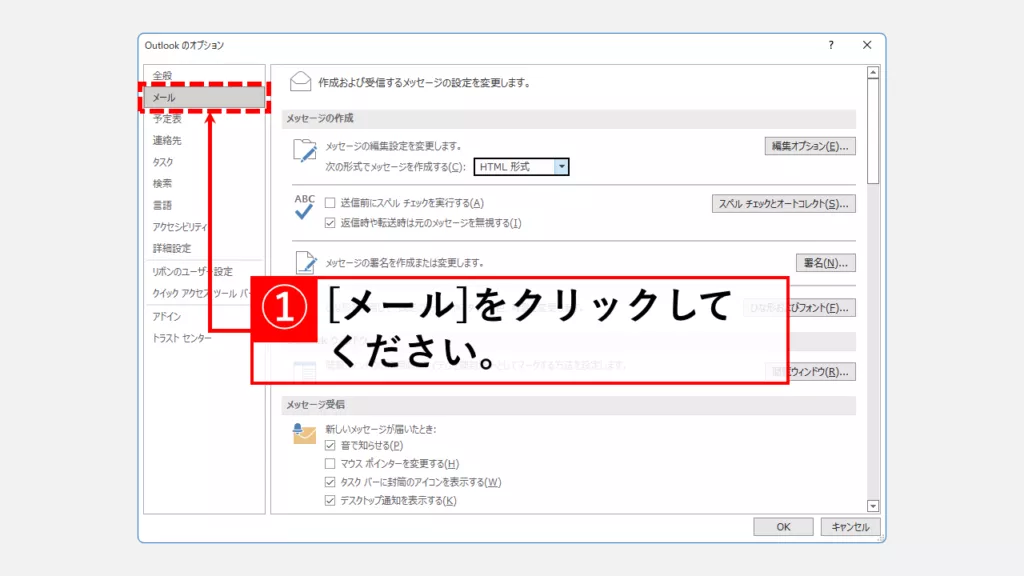Open the HTML 形式 message format dropdown

click(561, 167)
